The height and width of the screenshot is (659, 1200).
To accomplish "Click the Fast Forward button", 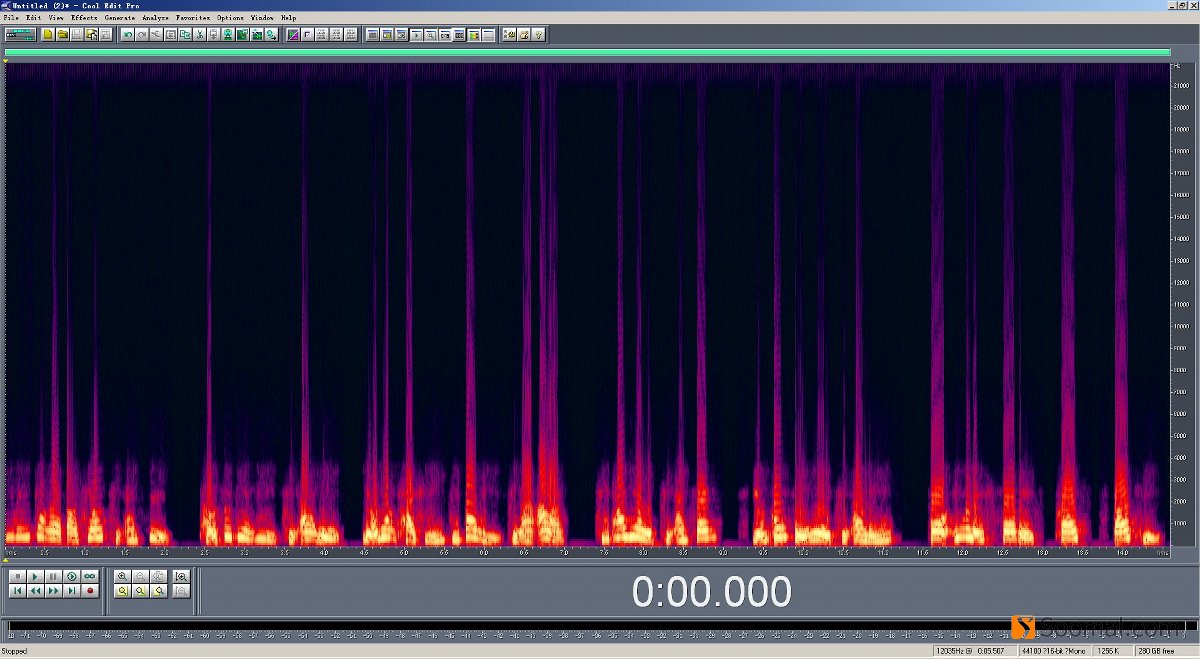I will coord(53,591).
